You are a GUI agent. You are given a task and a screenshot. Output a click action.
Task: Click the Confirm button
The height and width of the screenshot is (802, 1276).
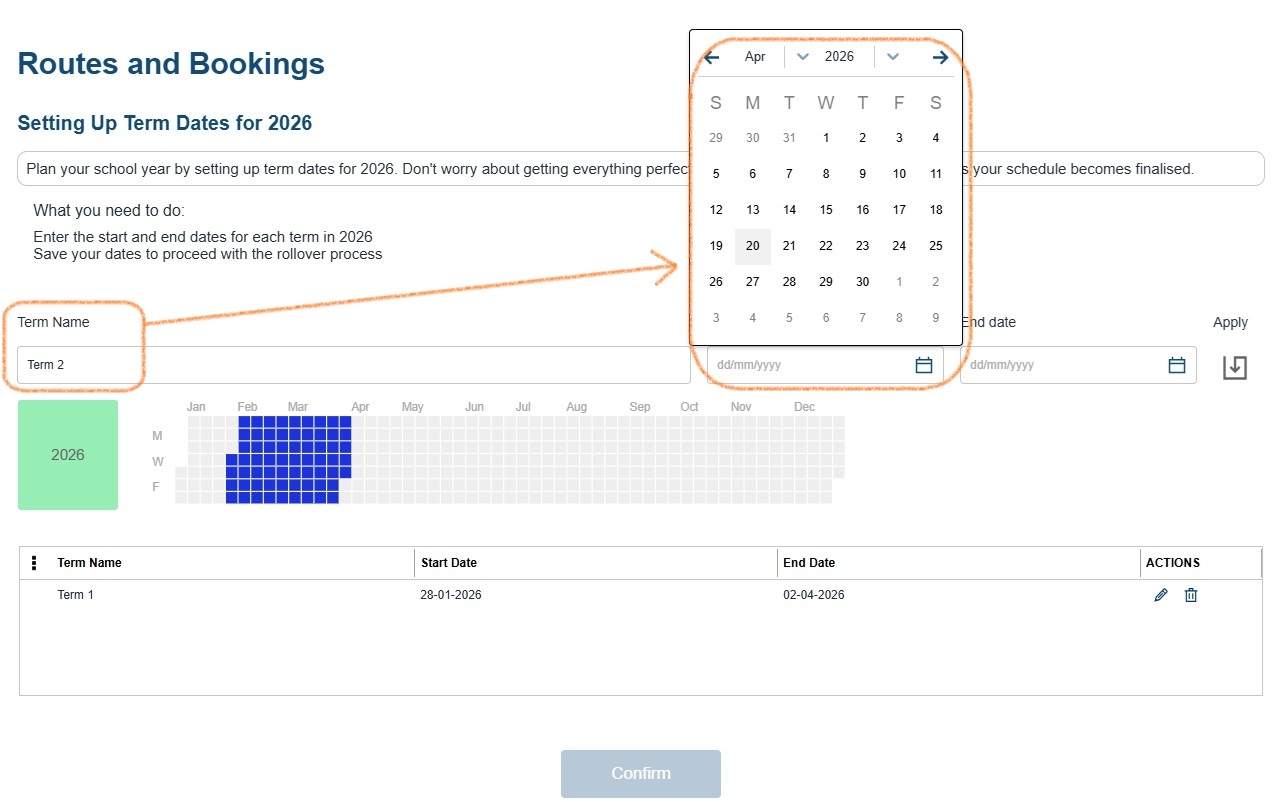click(640, 773)
